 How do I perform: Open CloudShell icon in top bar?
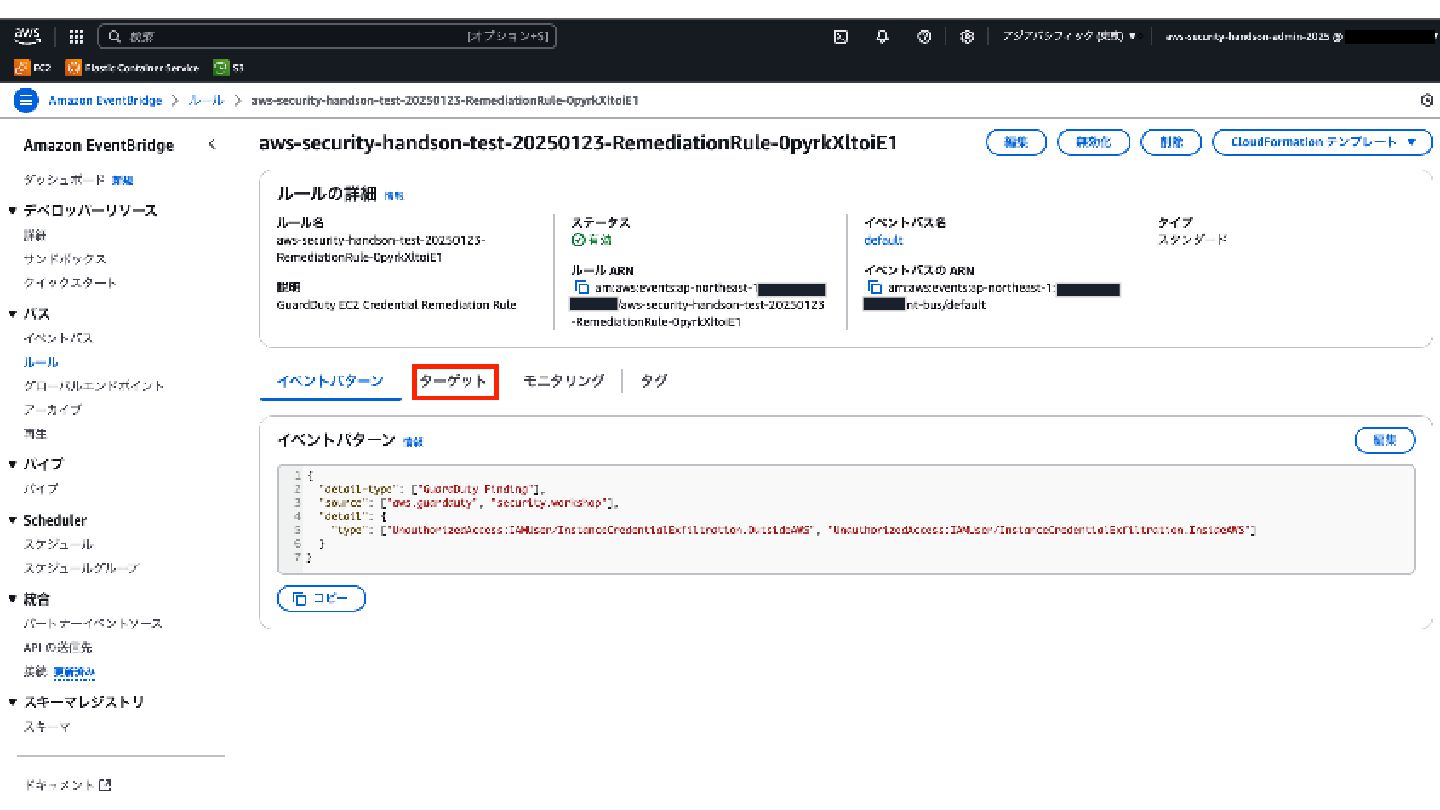pyautogui.click(x=841, y=37)
